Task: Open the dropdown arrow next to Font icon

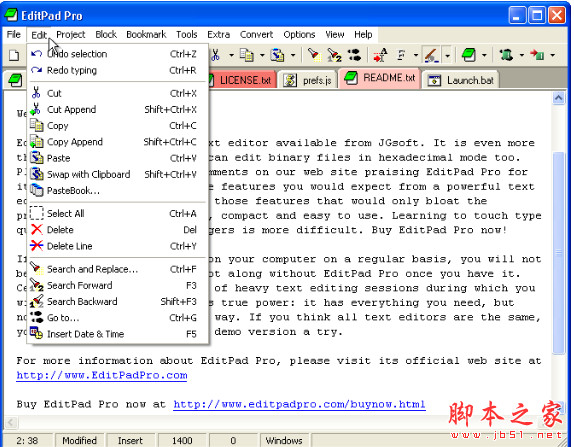Action: coord(416,56)
